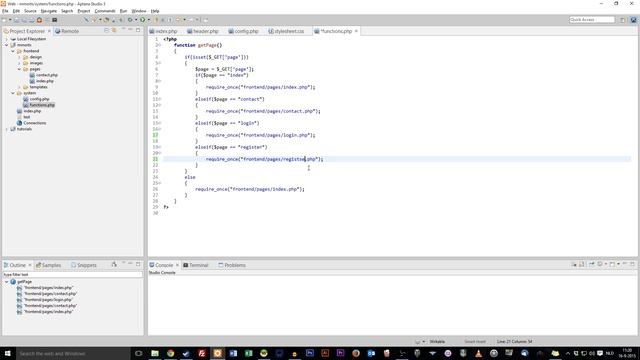Click the Line 21 Column status entry

coord(514,341)
